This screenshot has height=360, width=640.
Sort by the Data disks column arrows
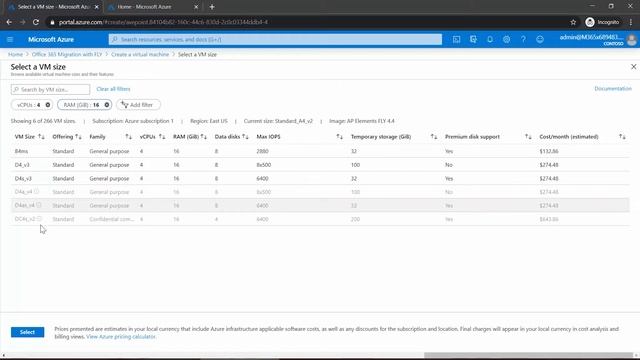click(245, 137)
